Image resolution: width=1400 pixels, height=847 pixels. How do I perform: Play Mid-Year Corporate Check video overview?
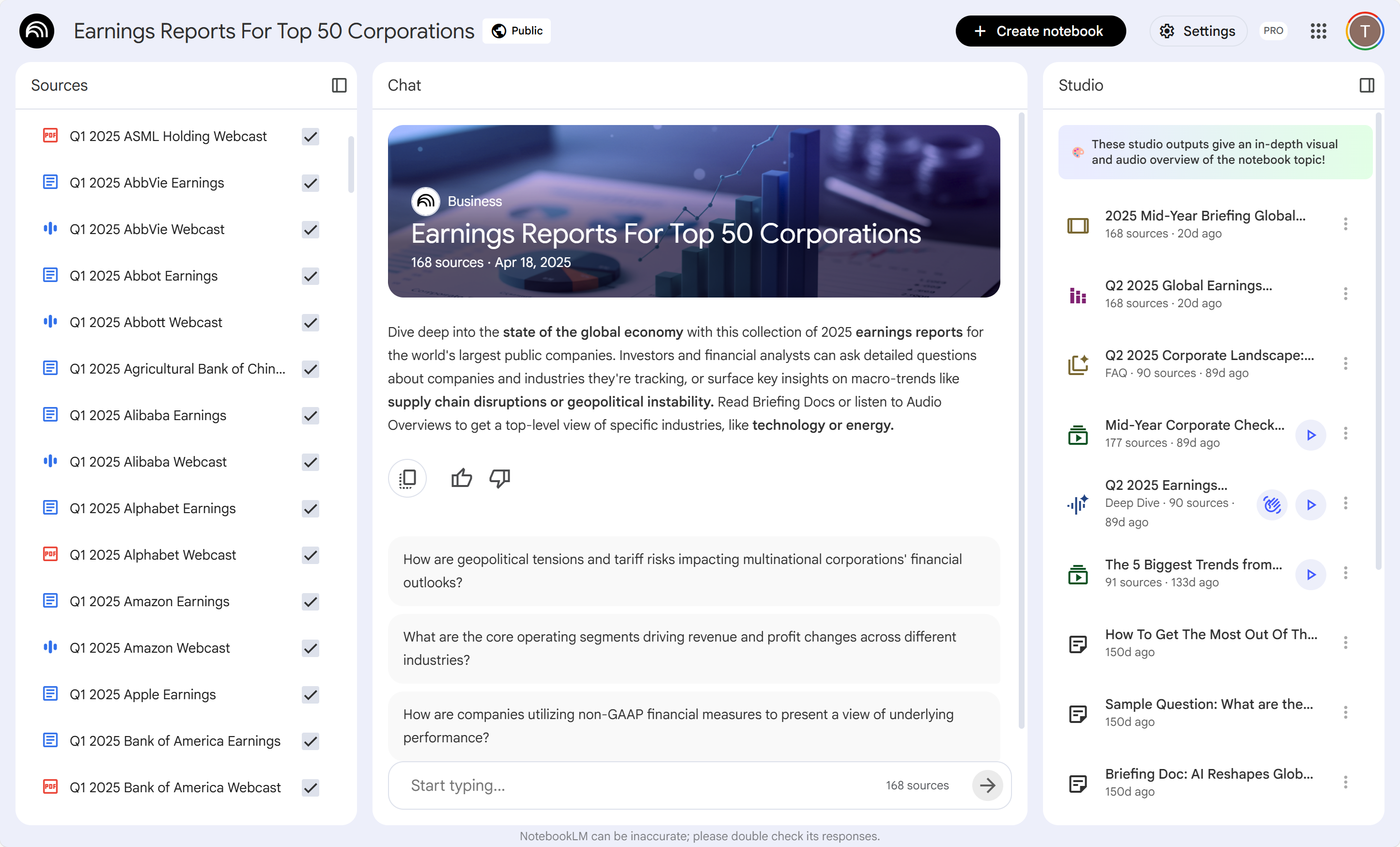point(1310,435)
